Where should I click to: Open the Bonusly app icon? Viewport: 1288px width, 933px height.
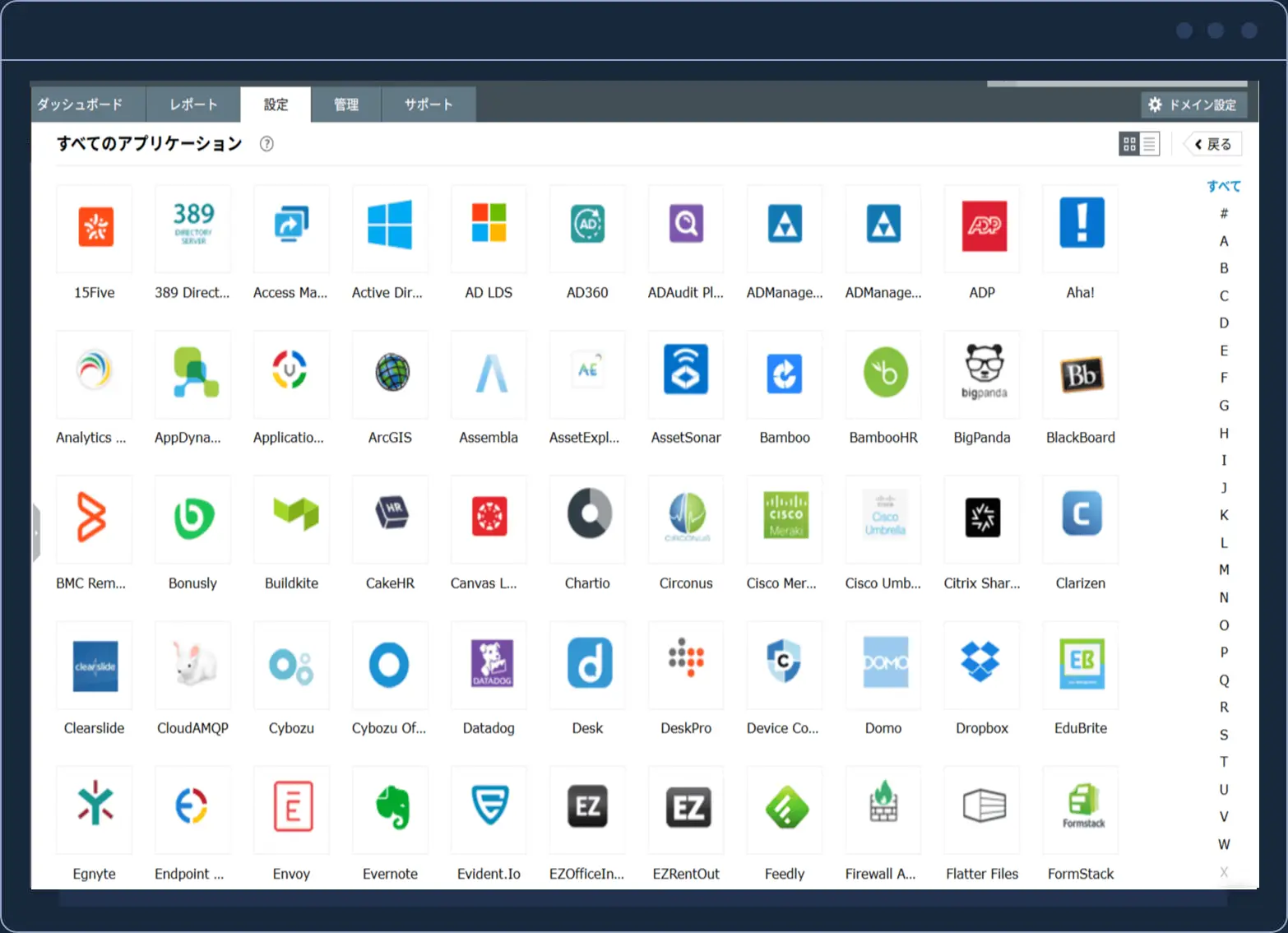click(x=193, y=519)
